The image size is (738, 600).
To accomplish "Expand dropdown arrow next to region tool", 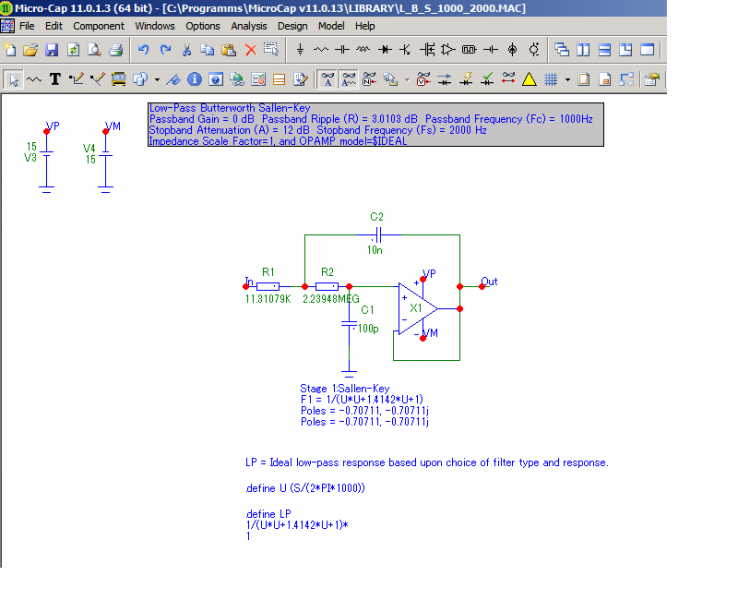I will [156, 79].
